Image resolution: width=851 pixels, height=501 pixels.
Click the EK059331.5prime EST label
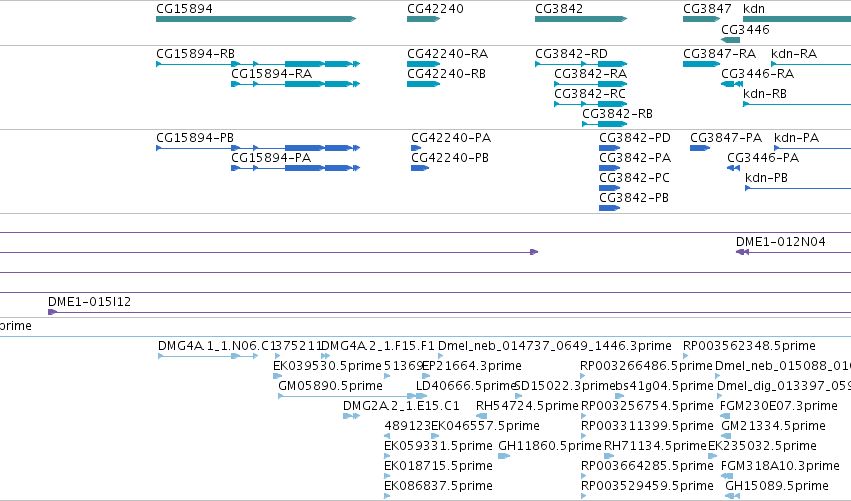click(x=439, y=446)
